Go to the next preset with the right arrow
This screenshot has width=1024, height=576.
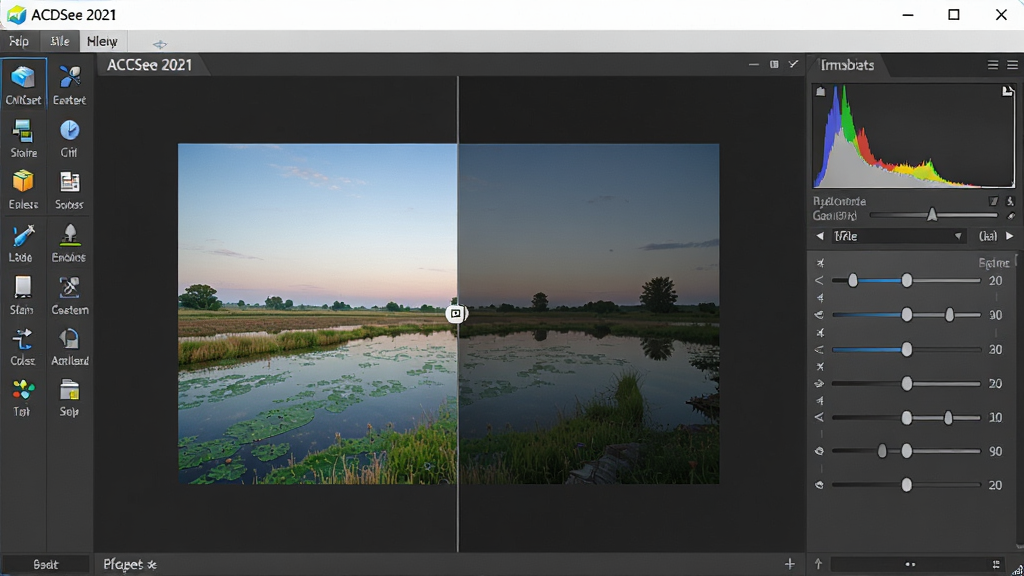[1010, 236]
